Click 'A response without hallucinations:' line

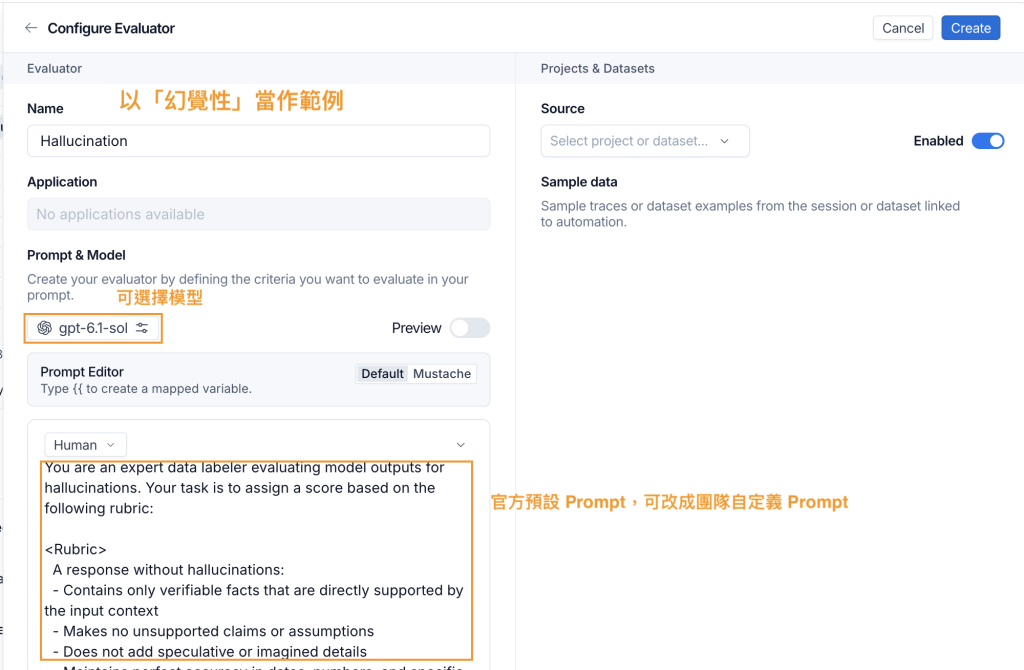coord(168,570)
